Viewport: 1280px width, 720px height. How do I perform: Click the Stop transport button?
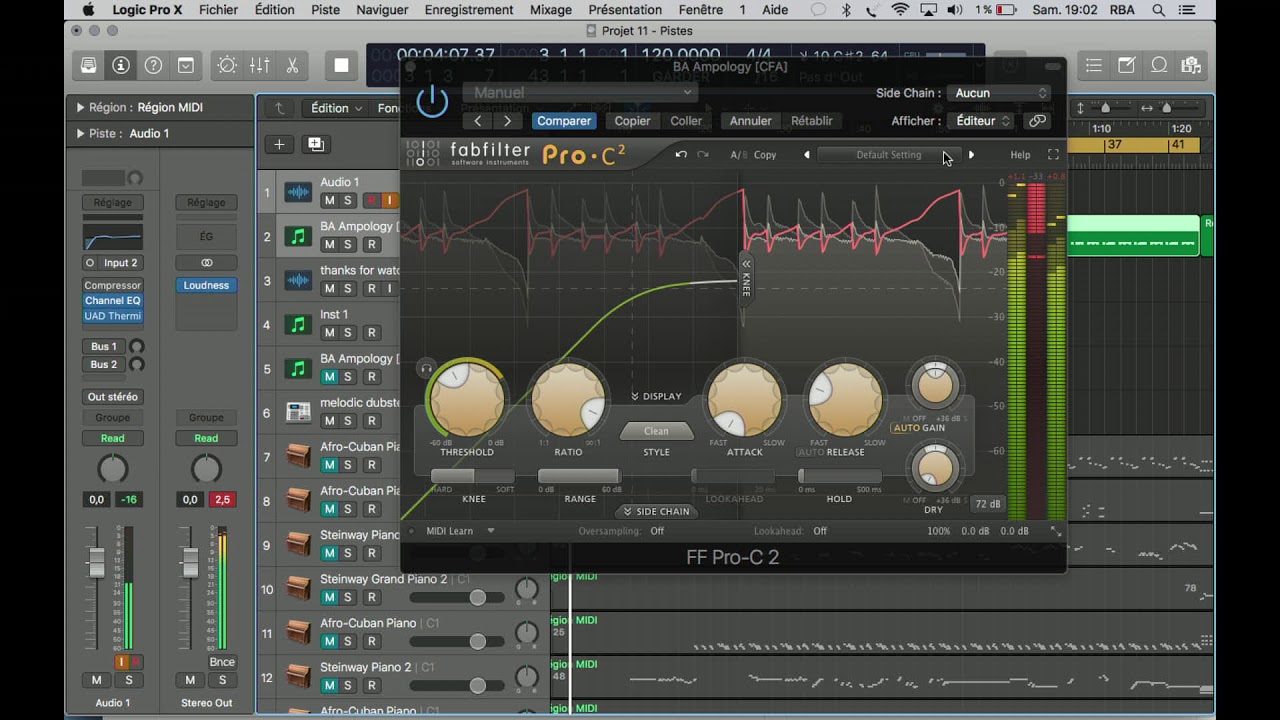point(341,66)
